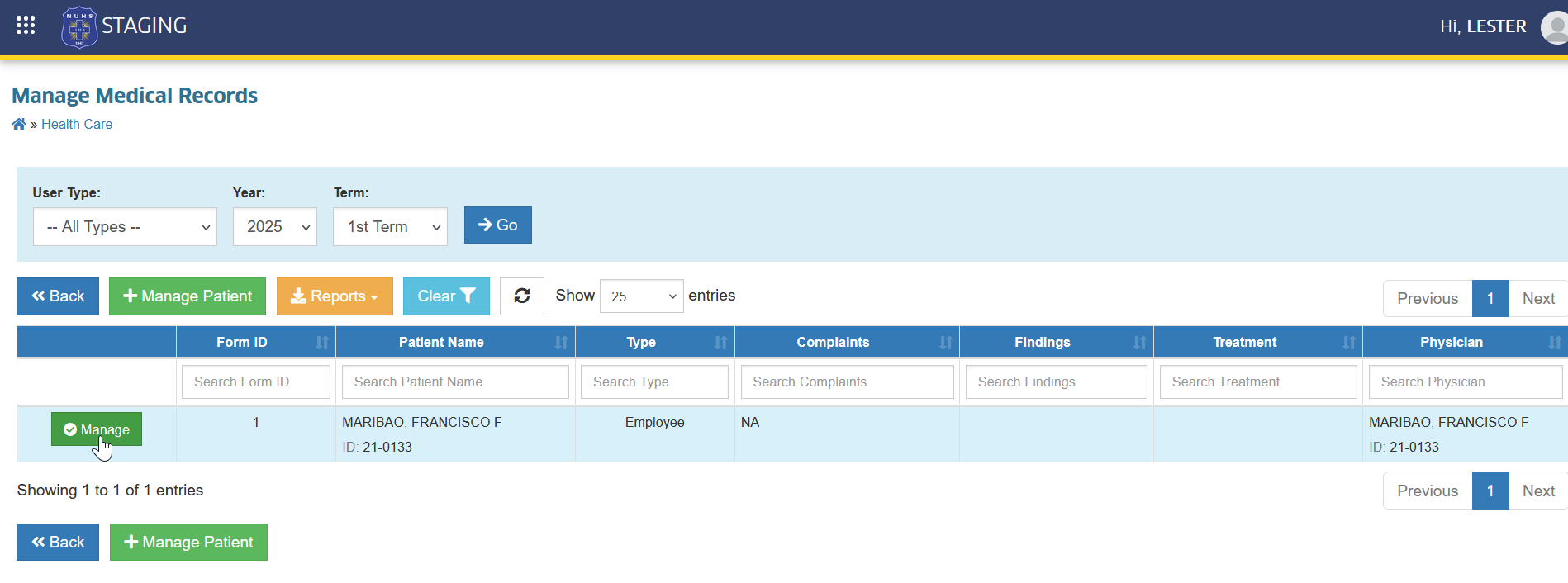Expand the Reports dropdown button
The width and height of the screenshot is (1568, 583).
[x=335, y=296]
